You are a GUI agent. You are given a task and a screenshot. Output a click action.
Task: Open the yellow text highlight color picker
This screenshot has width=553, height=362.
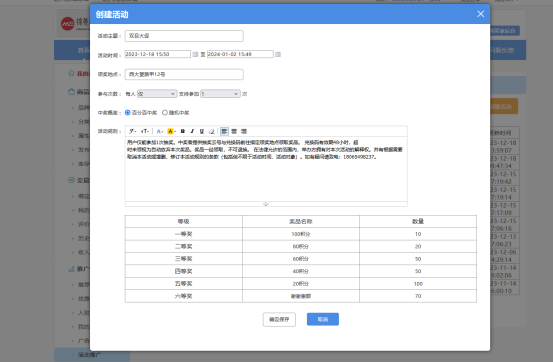(171, 131)
